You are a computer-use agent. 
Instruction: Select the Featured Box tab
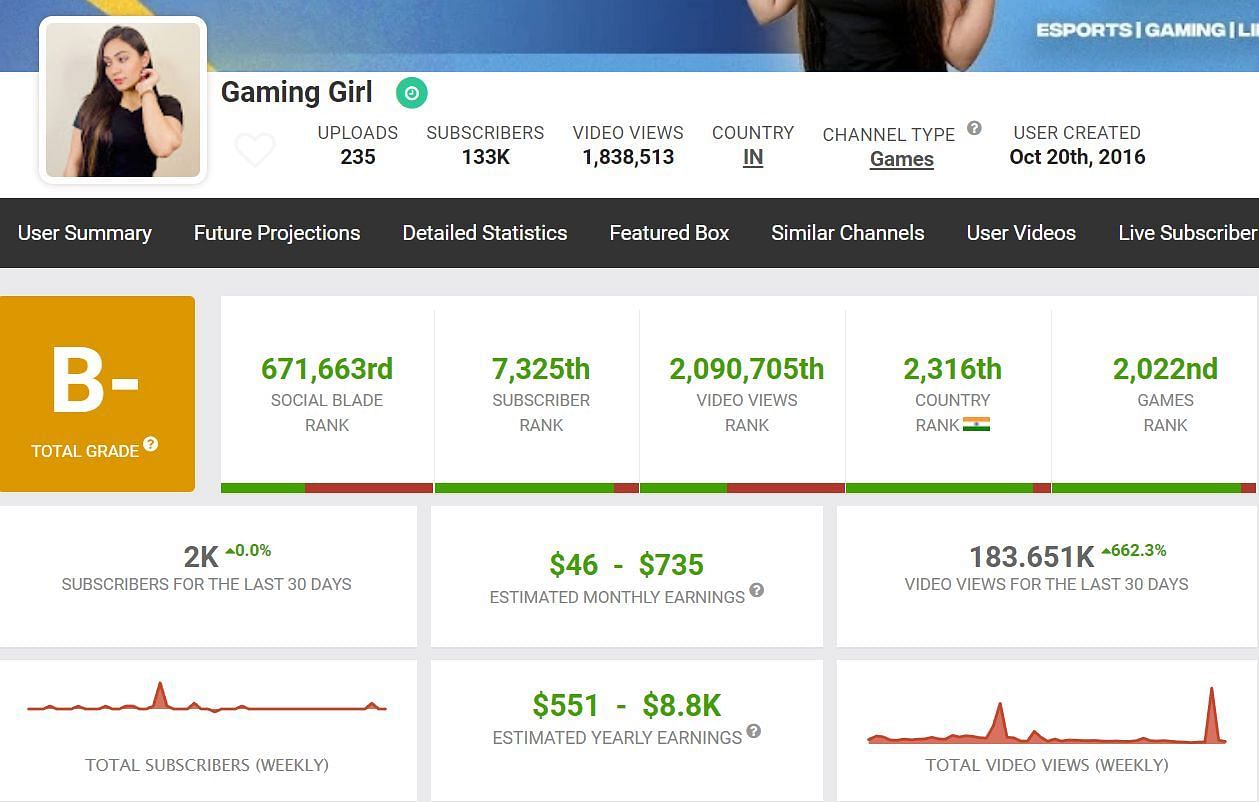669,233
